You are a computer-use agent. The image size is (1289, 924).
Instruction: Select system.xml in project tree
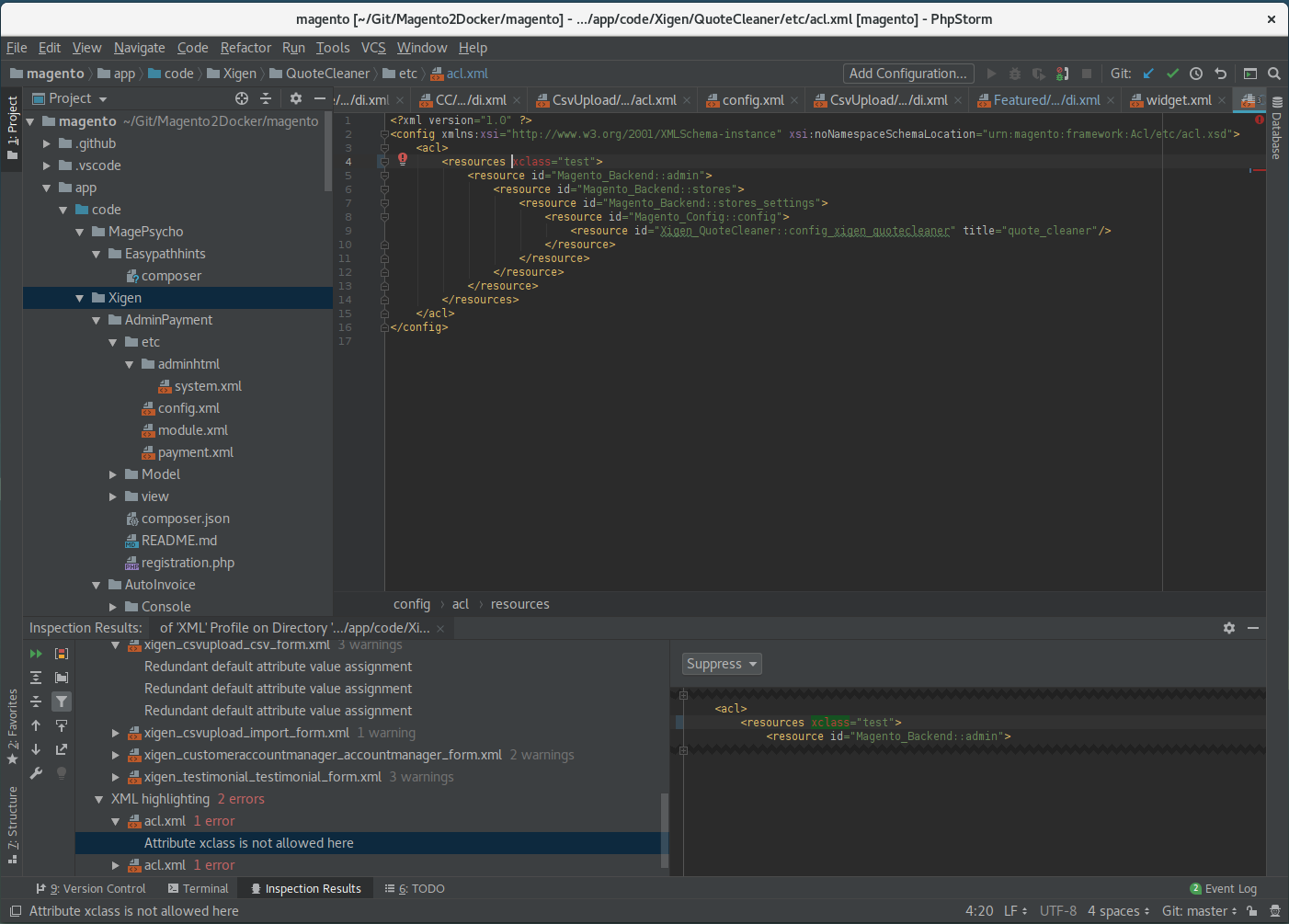[200, 386]
